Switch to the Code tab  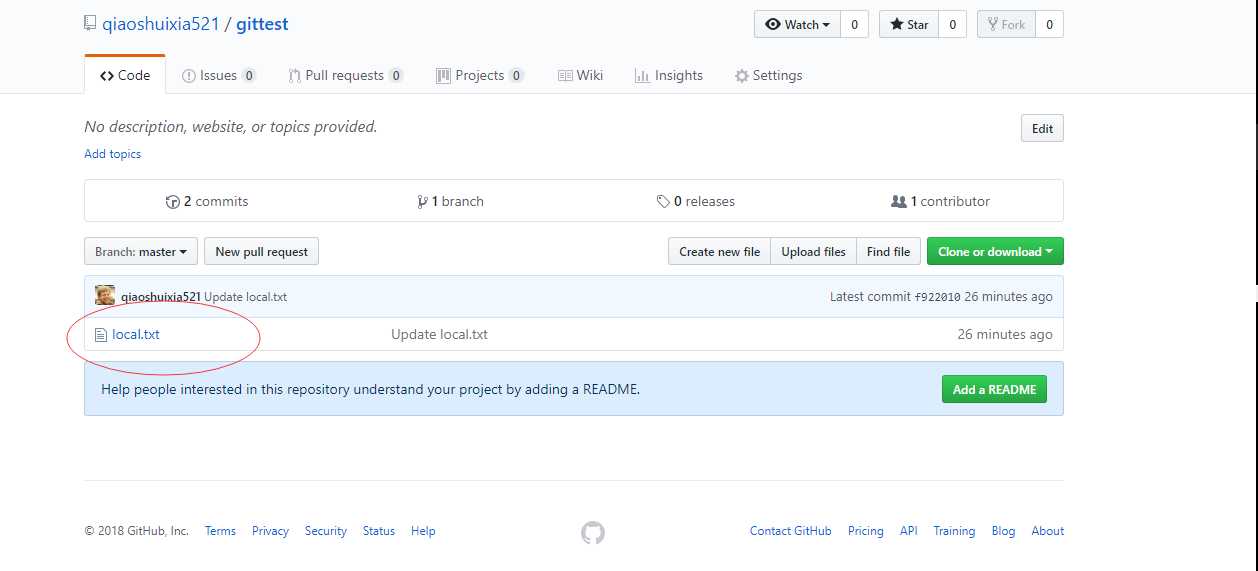(x=125, y=75)
